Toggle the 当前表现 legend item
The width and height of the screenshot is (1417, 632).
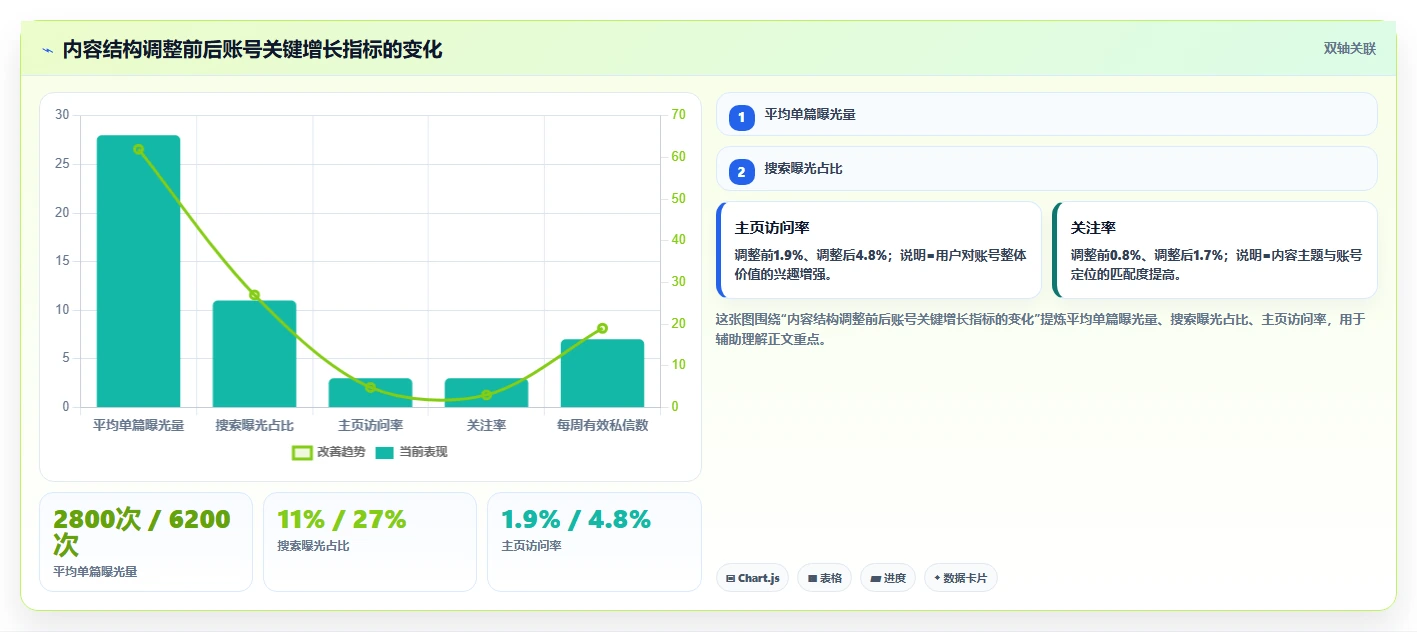click(x=411, y=452)
